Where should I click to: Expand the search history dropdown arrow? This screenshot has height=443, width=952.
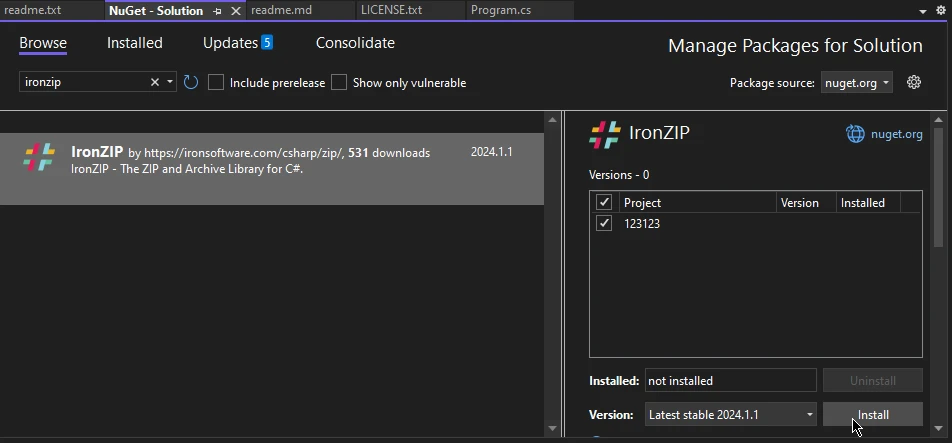point(170,82)
